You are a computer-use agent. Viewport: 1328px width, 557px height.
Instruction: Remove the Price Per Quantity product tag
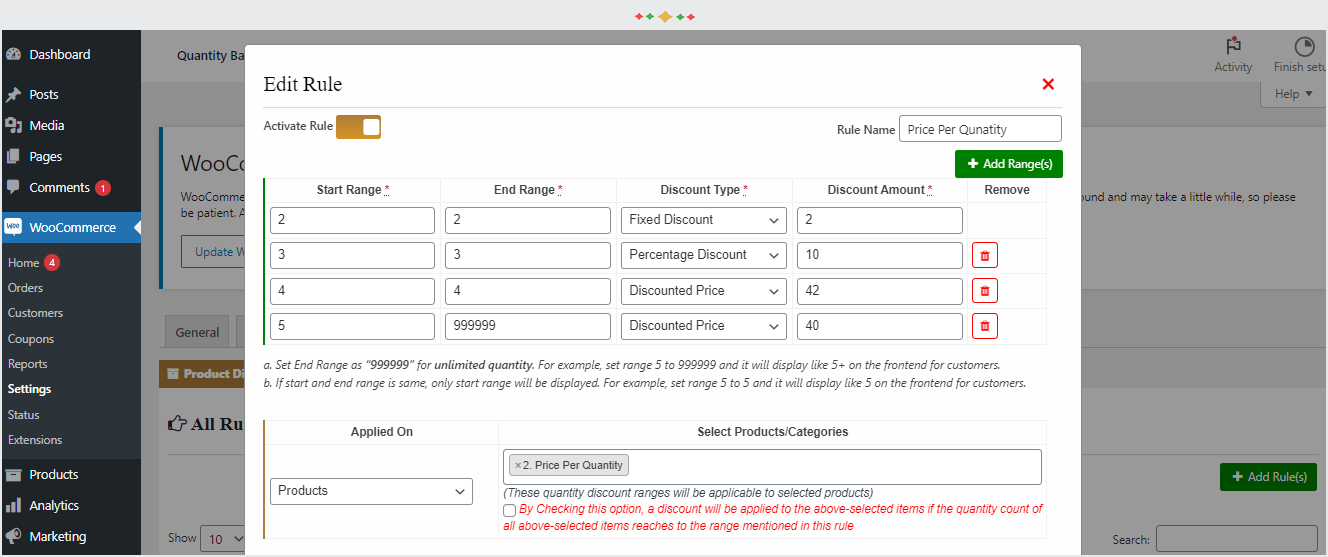coord(518,465)
